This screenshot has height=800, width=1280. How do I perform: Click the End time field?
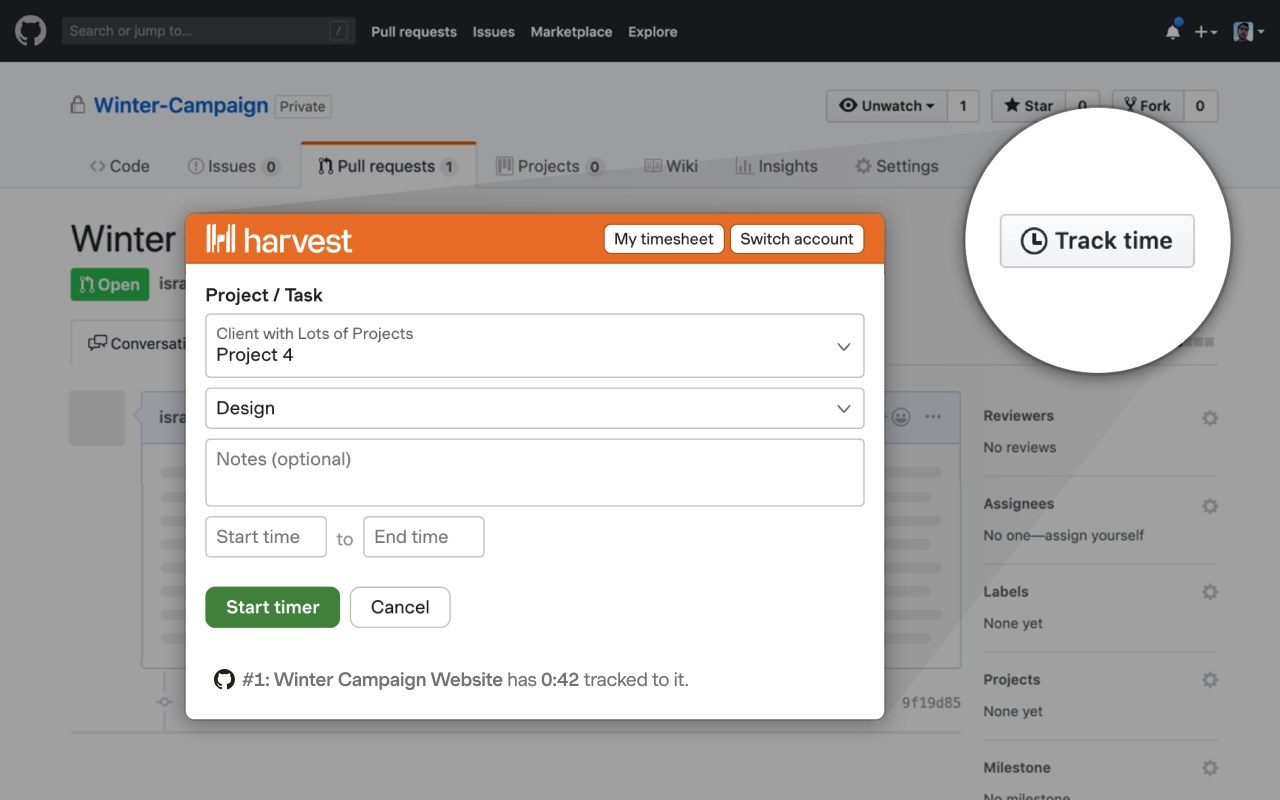[424, 537]
